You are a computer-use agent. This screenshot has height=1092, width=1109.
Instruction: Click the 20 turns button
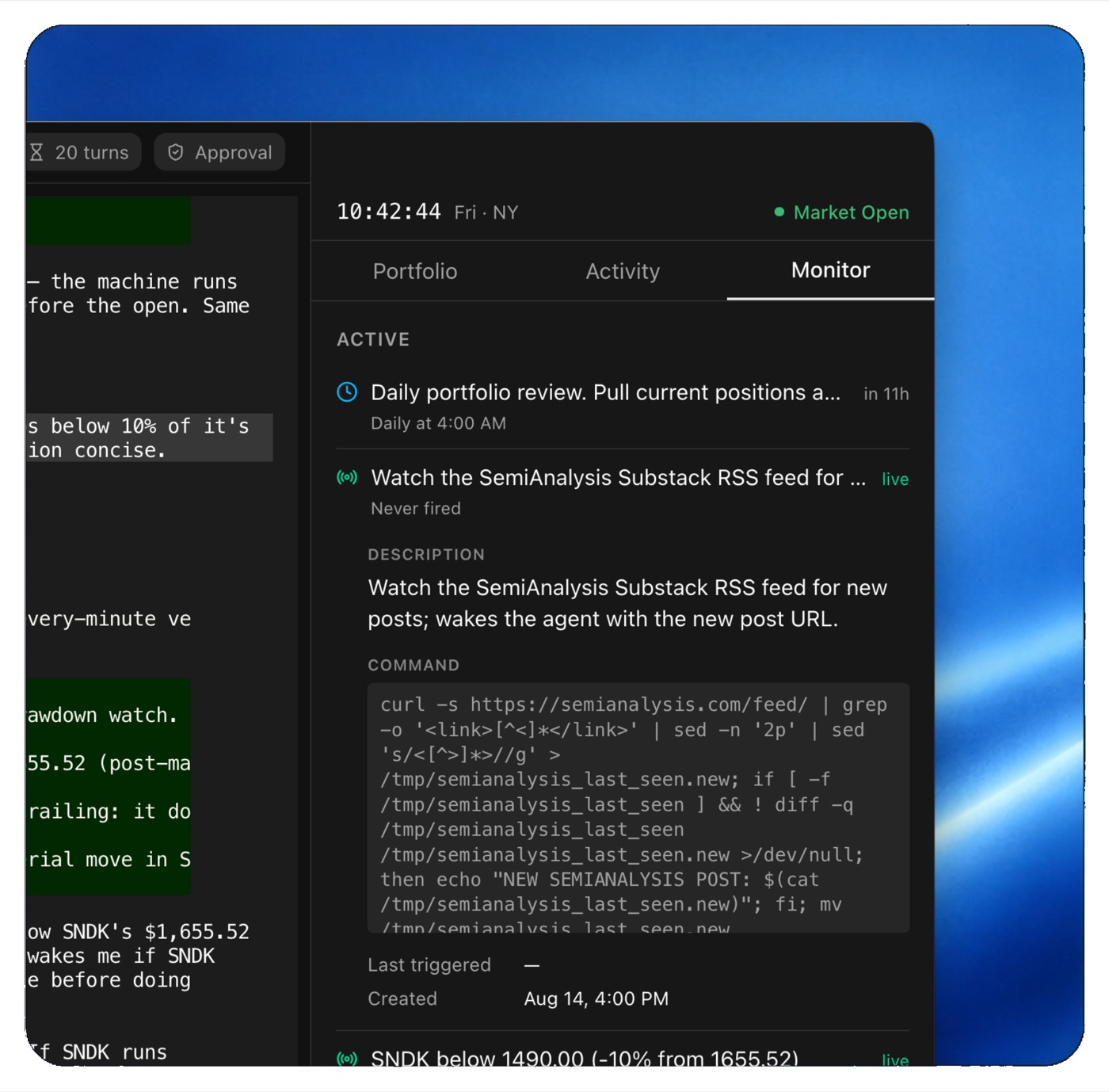point(82,152)
